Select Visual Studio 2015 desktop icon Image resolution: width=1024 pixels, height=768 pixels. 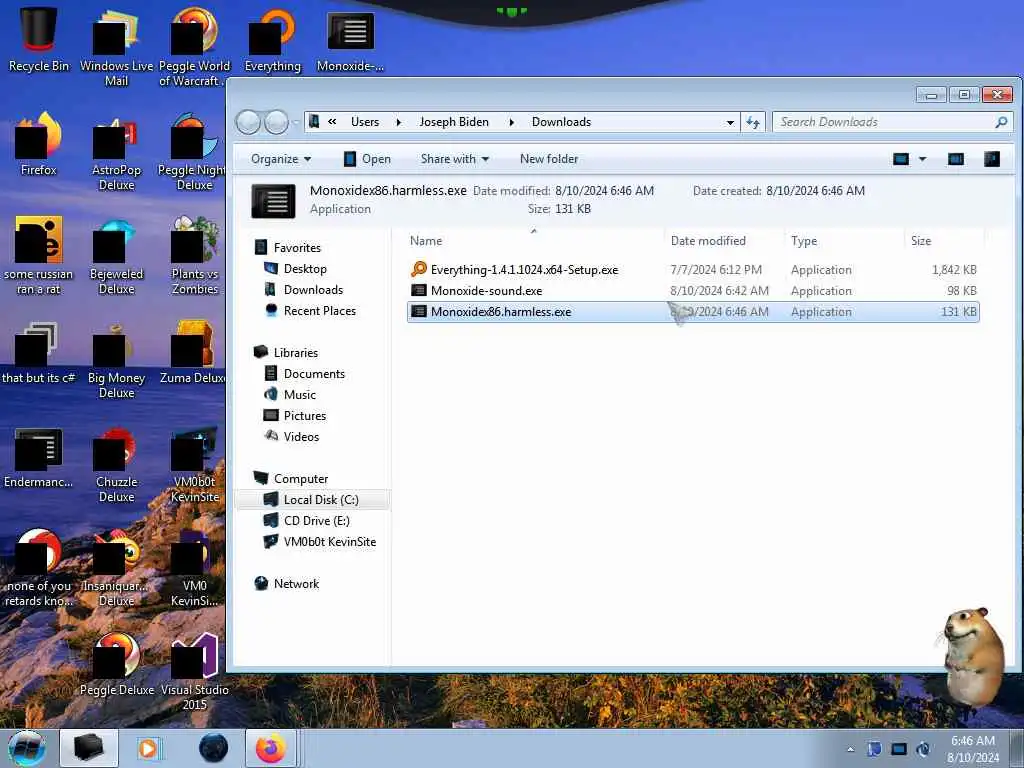point(195,673)
